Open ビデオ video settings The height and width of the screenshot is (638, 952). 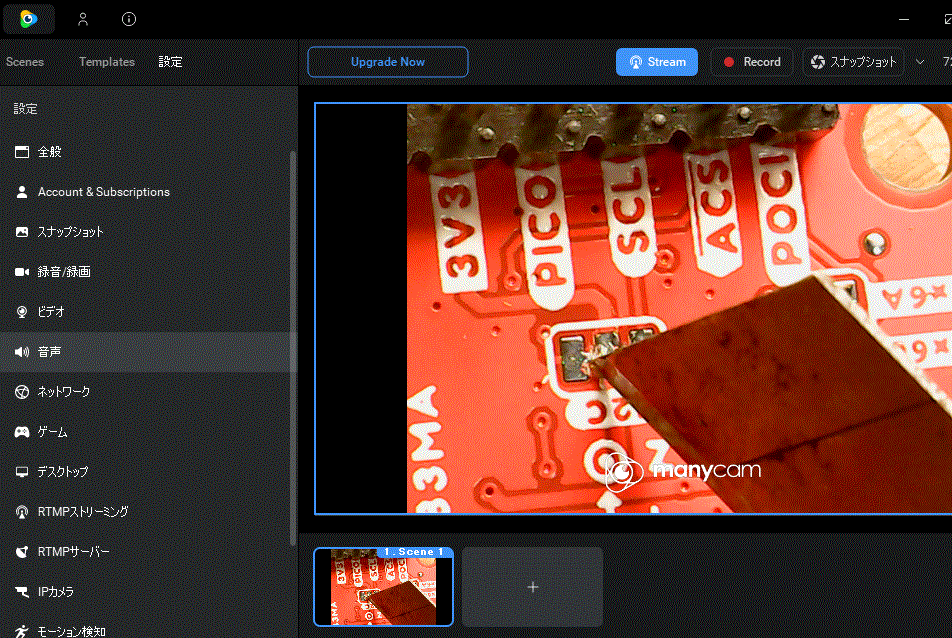(x=51, y=312)
